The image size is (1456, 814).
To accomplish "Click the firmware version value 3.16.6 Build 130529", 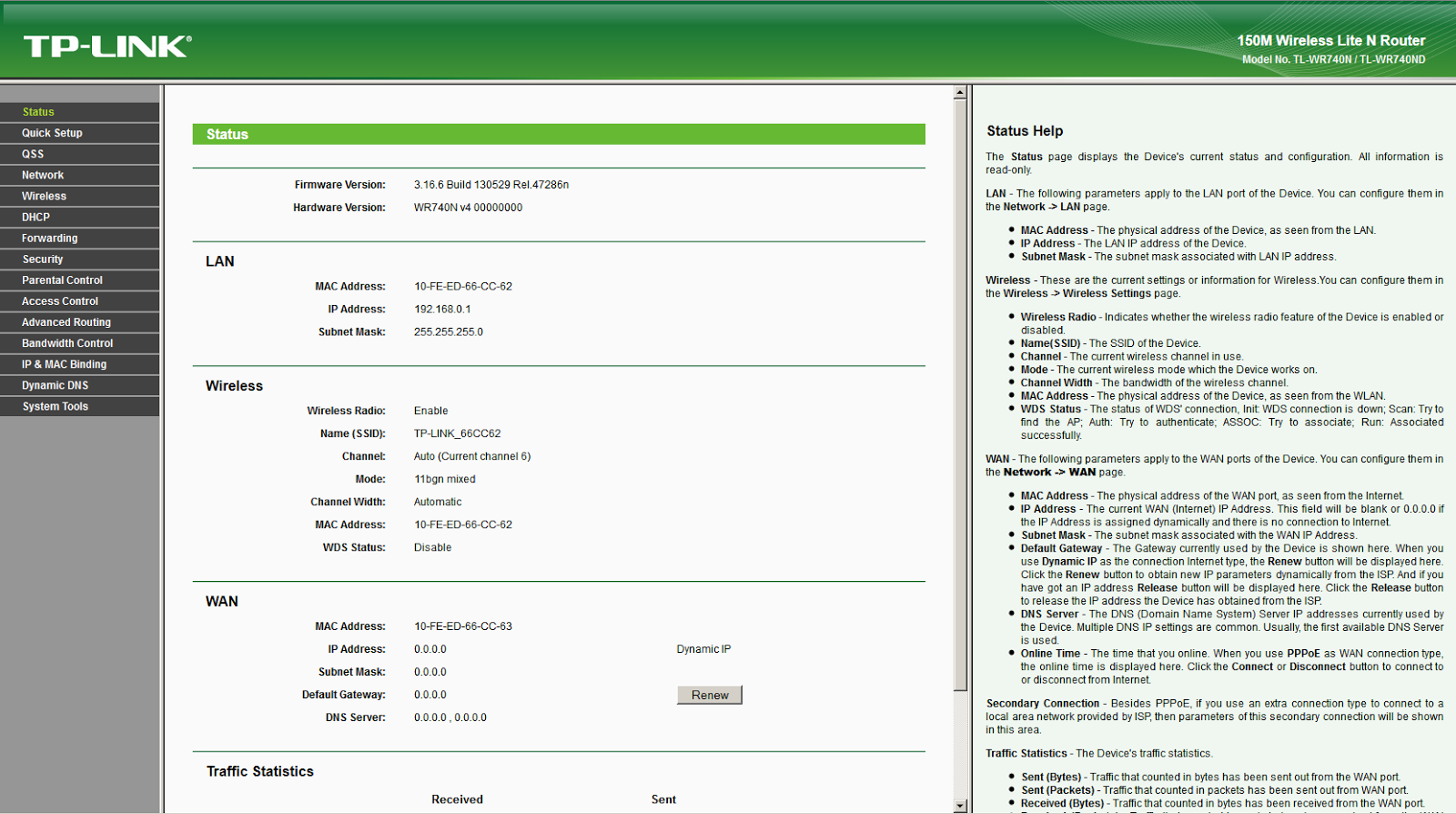I will click(x=491, y=185).
